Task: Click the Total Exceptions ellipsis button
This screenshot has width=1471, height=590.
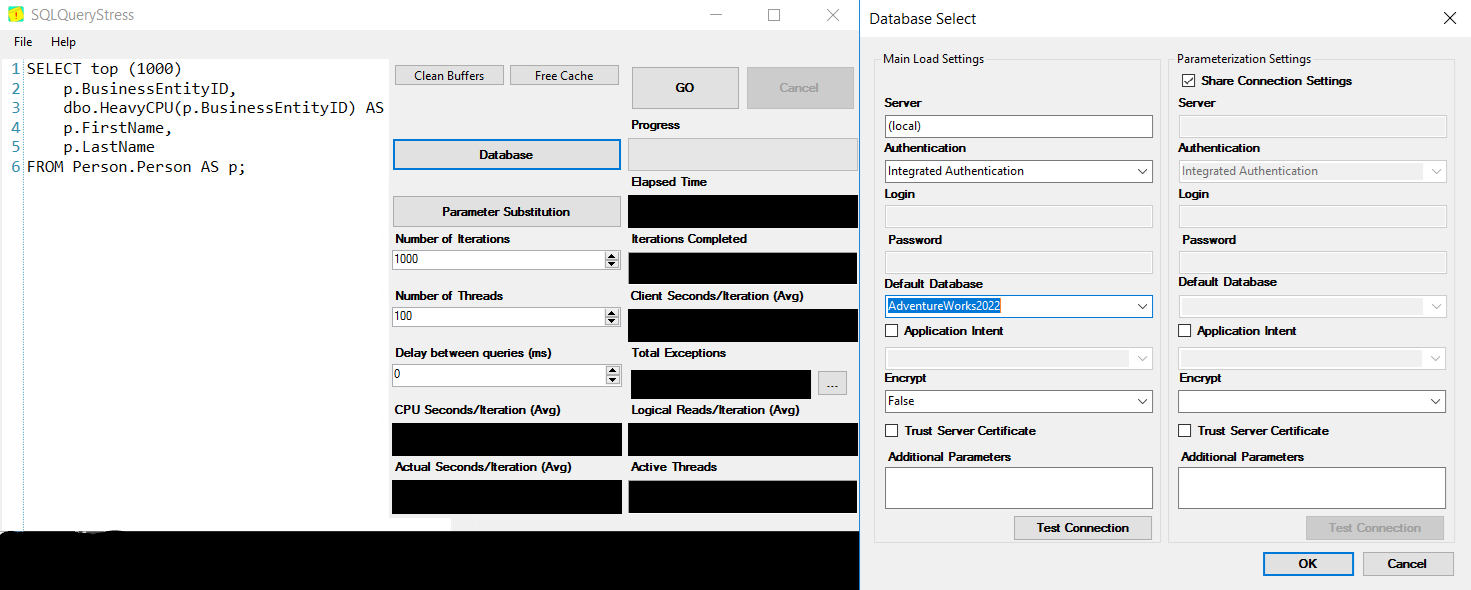Action: (x=832, y=384)
